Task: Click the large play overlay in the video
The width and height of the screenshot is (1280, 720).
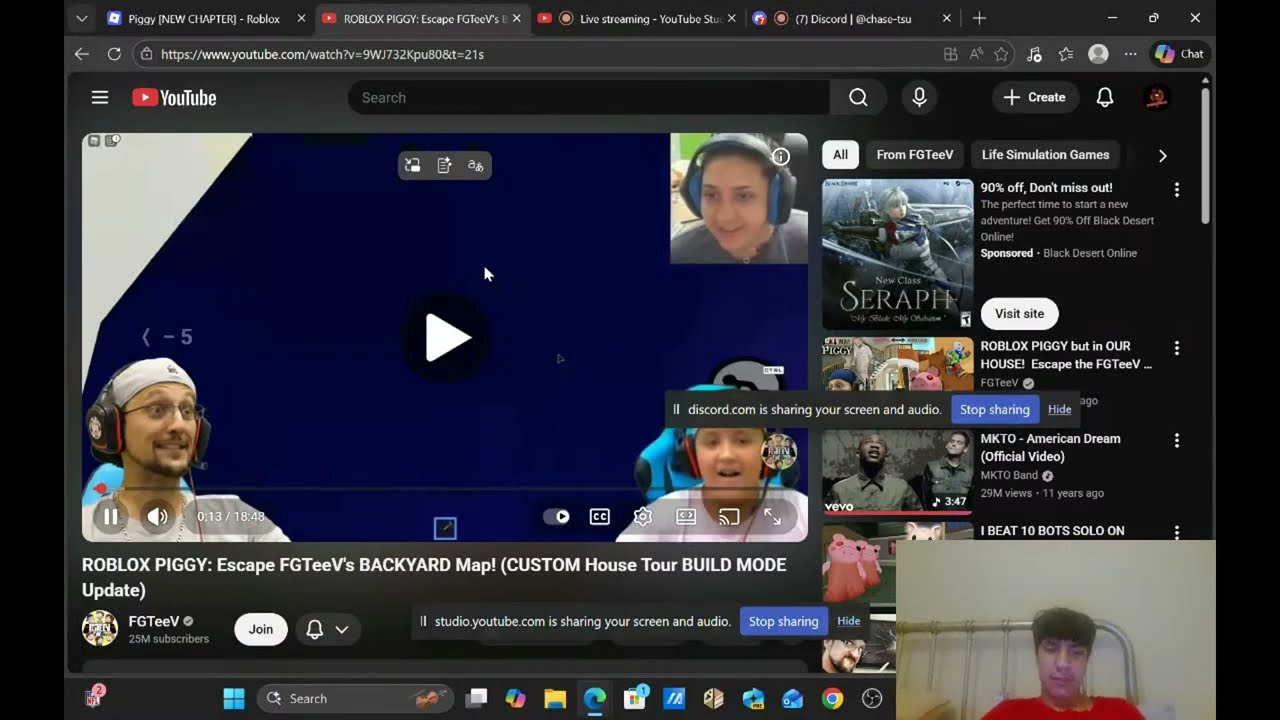Action: (446, 338)
